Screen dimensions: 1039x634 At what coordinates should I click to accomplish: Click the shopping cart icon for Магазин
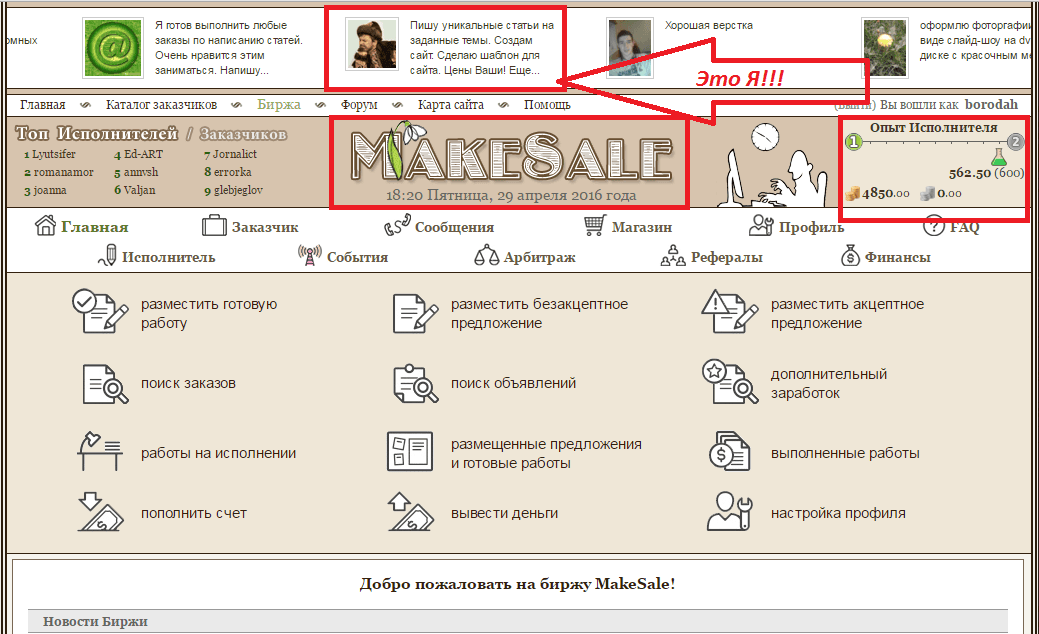pyautogui.click(x=594, y=225)
